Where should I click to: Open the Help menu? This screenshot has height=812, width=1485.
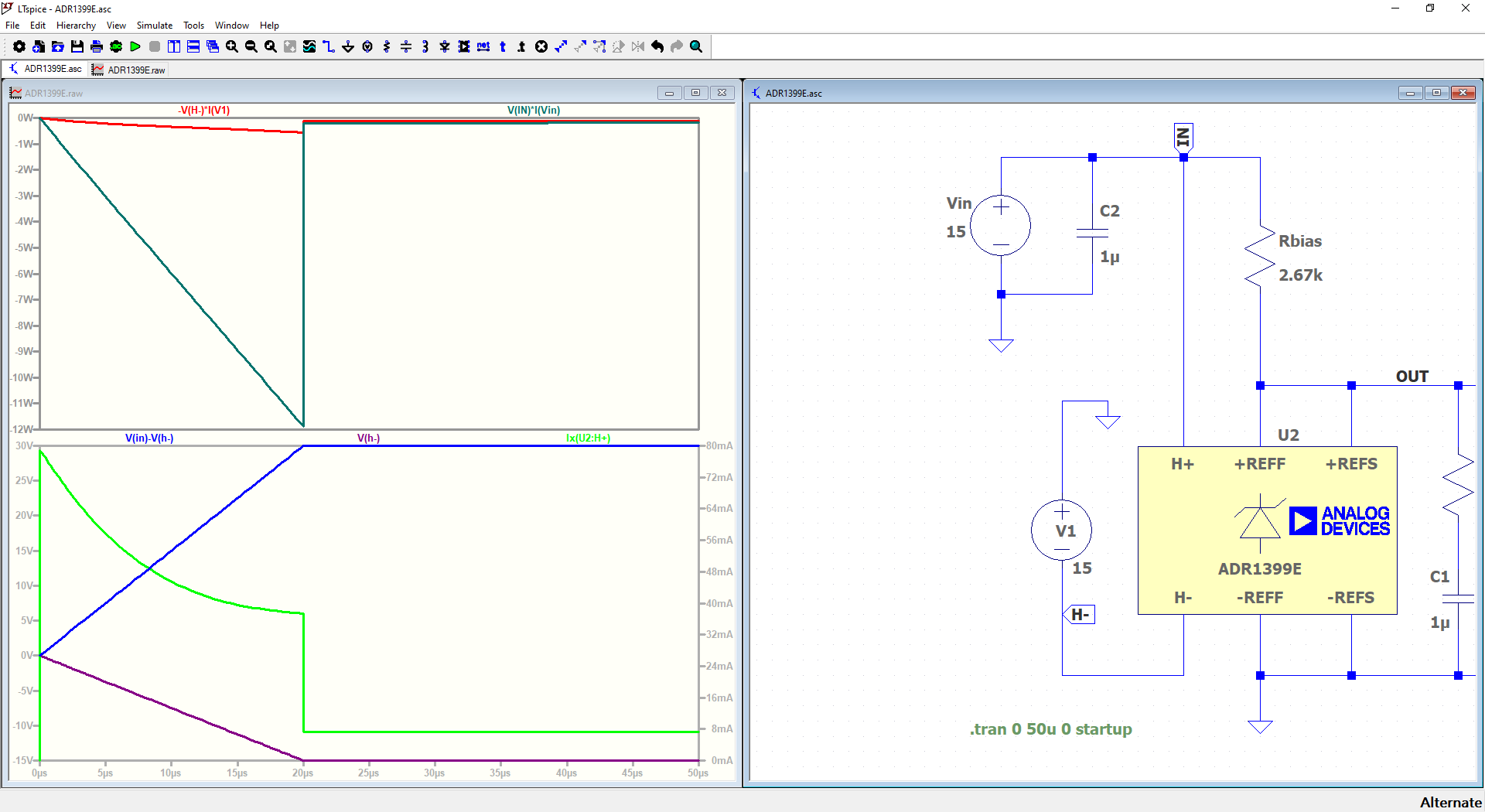click(269, 26)
